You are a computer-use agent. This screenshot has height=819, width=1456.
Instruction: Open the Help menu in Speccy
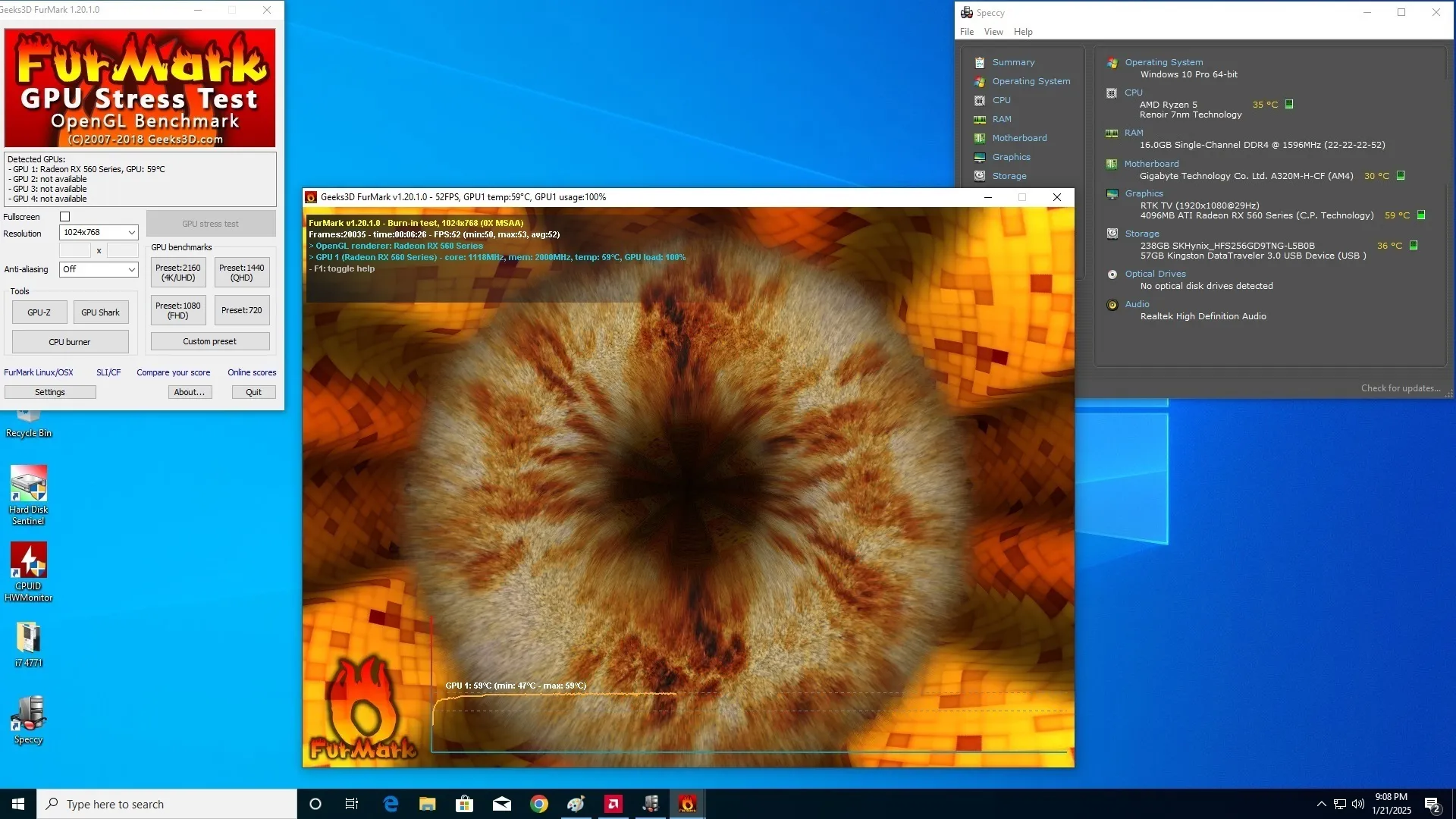point(1023,32)
